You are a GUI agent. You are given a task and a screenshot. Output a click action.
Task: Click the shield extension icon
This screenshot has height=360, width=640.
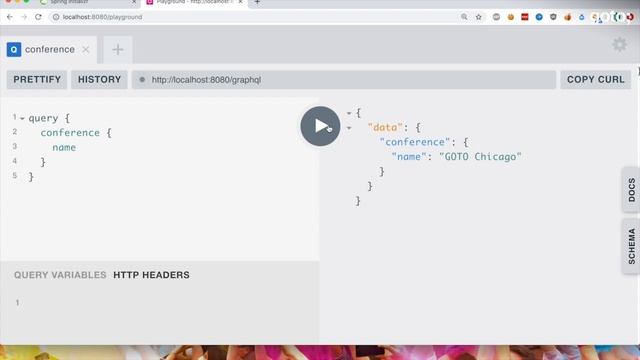tap(553, 17)
